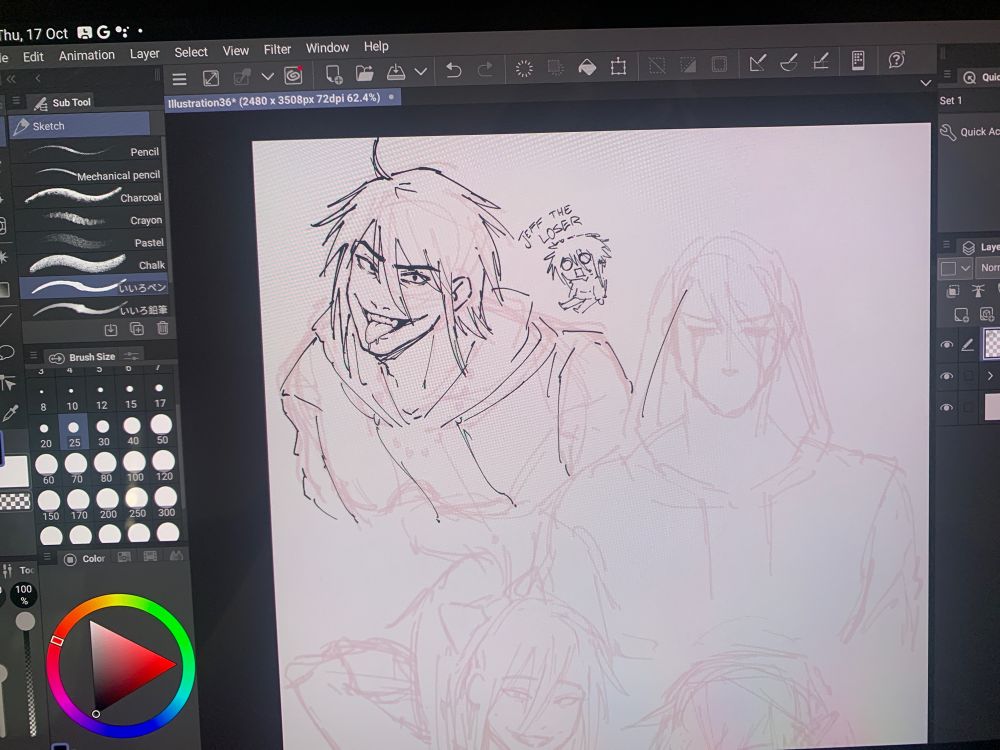Create a new canvas with the New icon

(x=334, y=74)
